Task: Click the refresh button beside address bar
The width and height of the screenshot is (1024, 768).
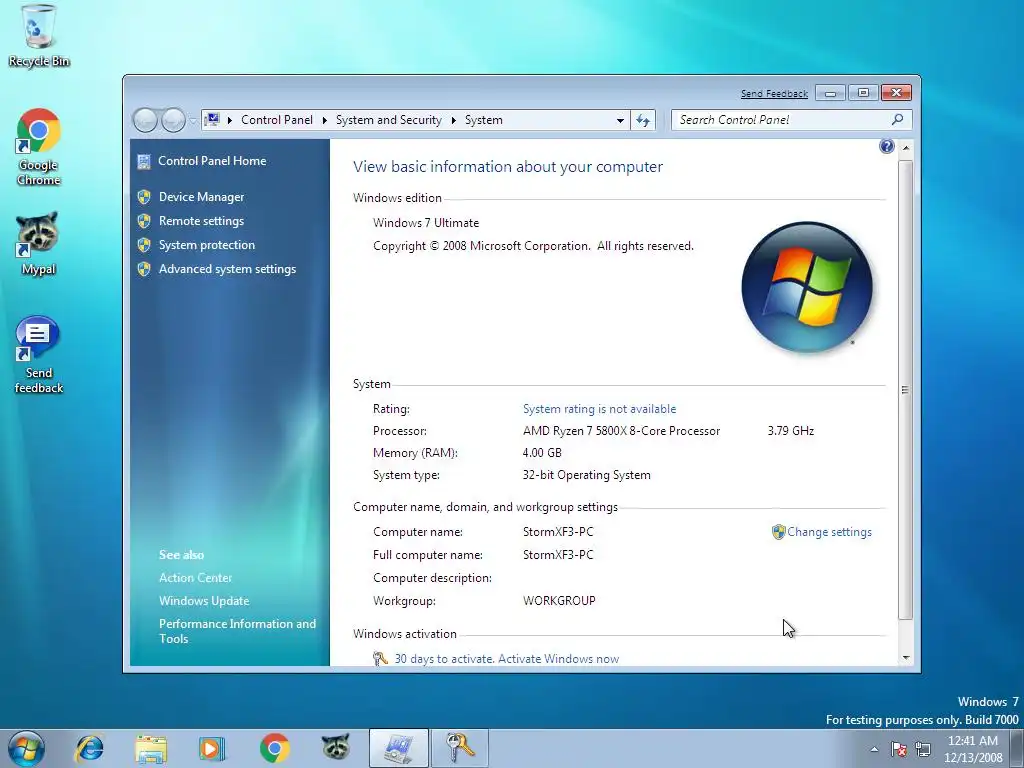Action: [643, 120]
